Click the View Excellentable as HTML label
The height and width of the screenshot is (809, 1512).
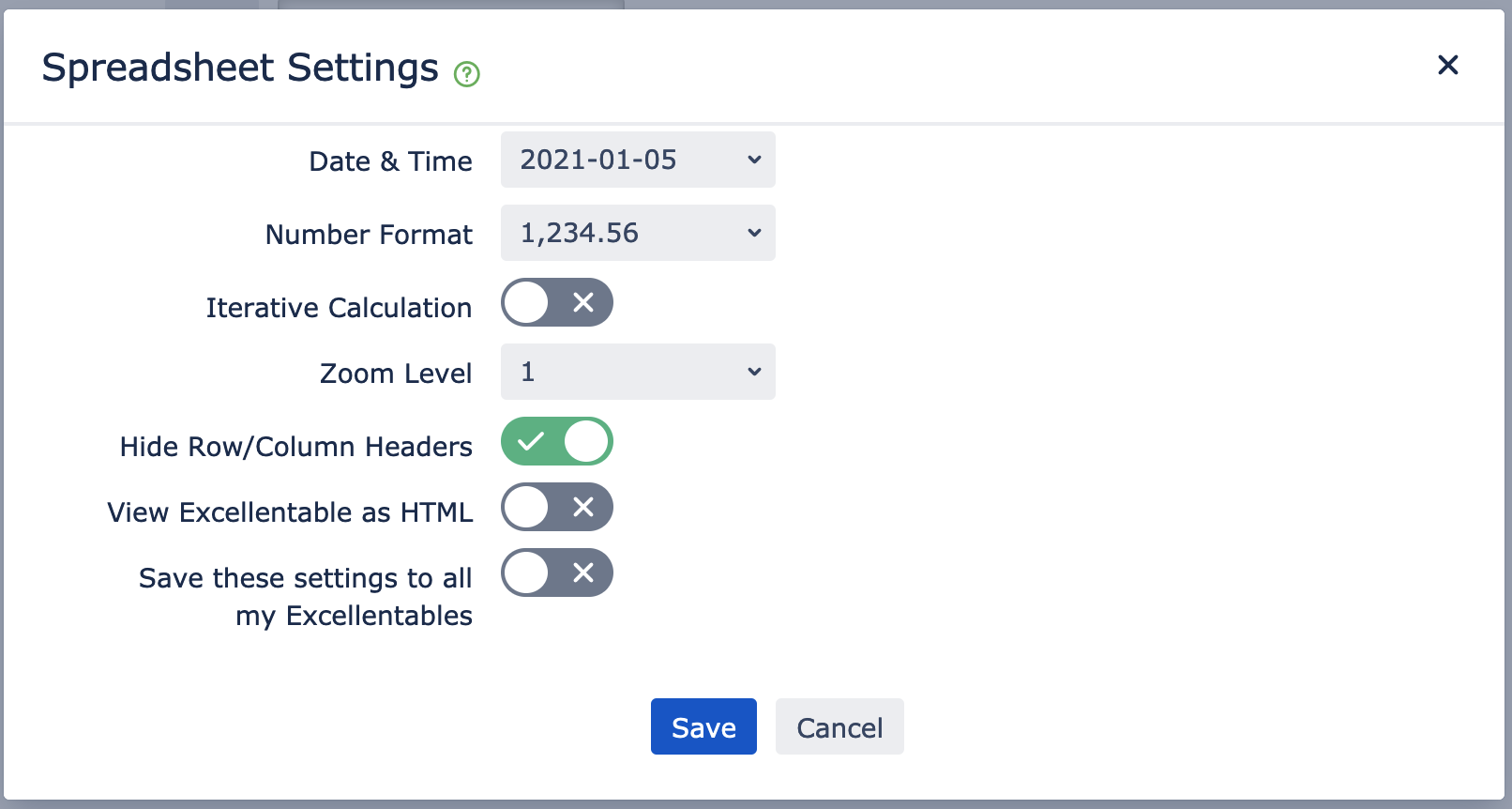[x=290, y=512]
